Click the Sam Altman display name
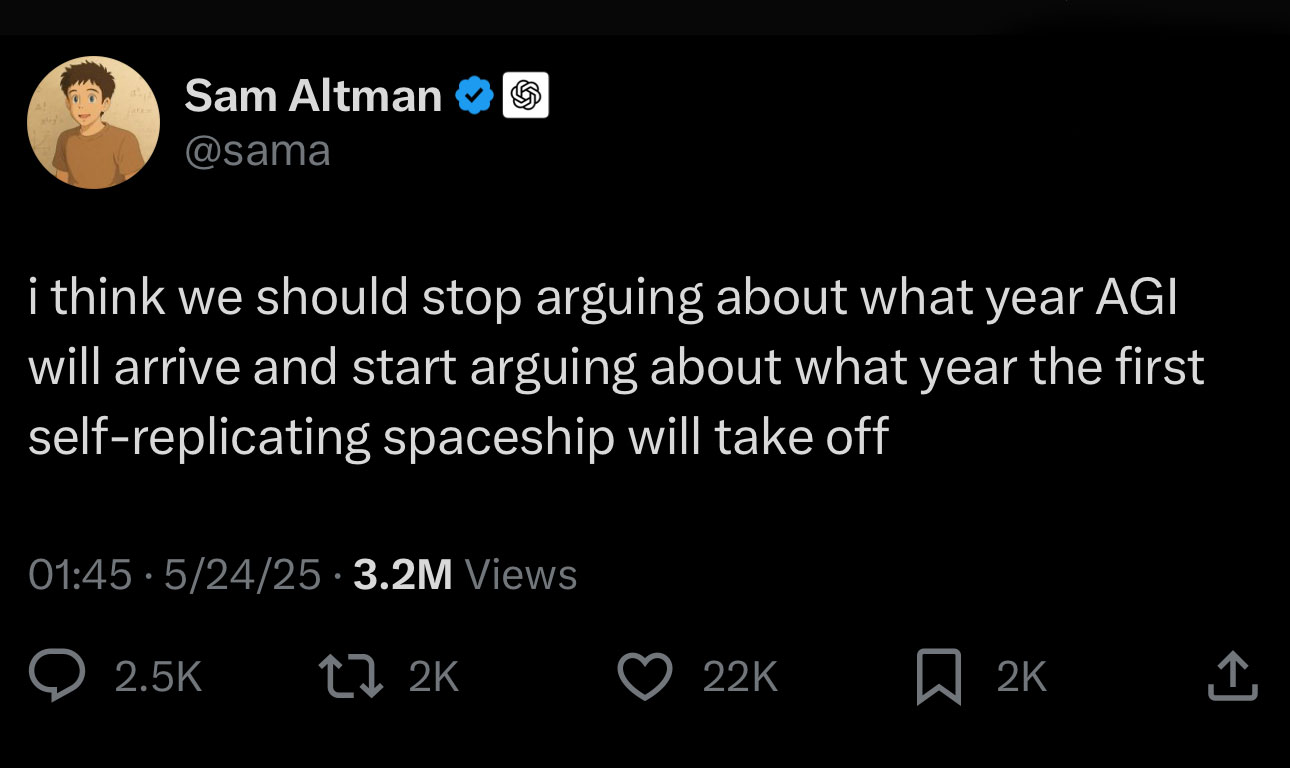This screenshot has width=1290, height=768. click(312, 96)
